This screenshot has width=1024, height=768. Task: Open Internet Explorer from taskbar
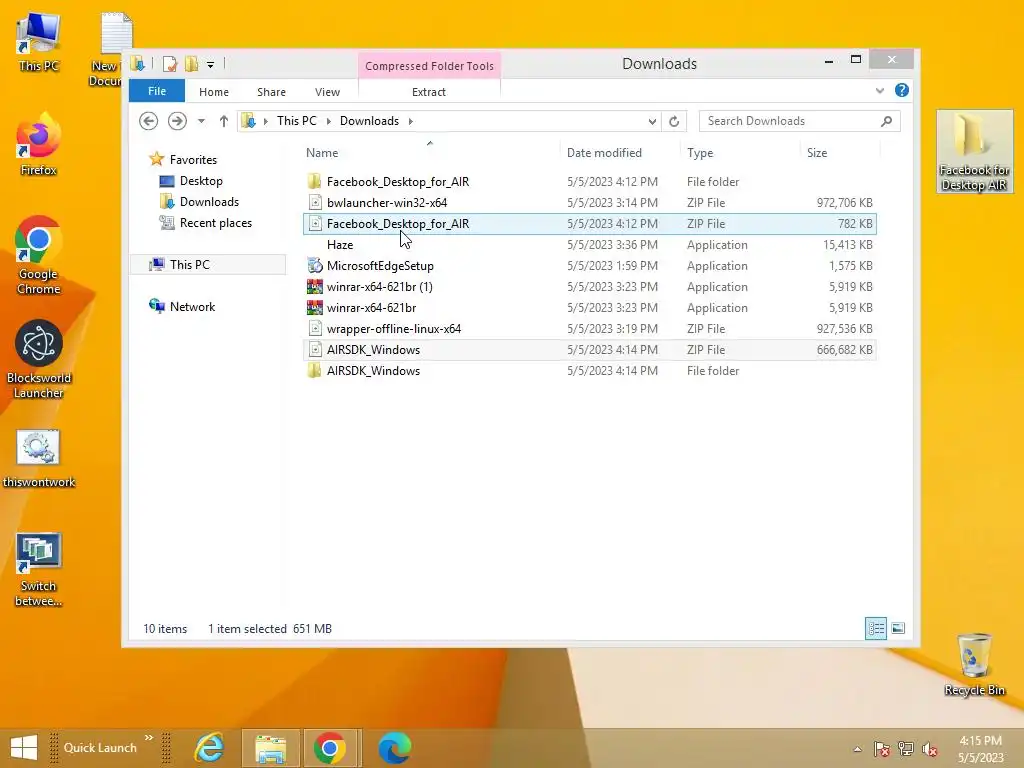click(209, 748)
